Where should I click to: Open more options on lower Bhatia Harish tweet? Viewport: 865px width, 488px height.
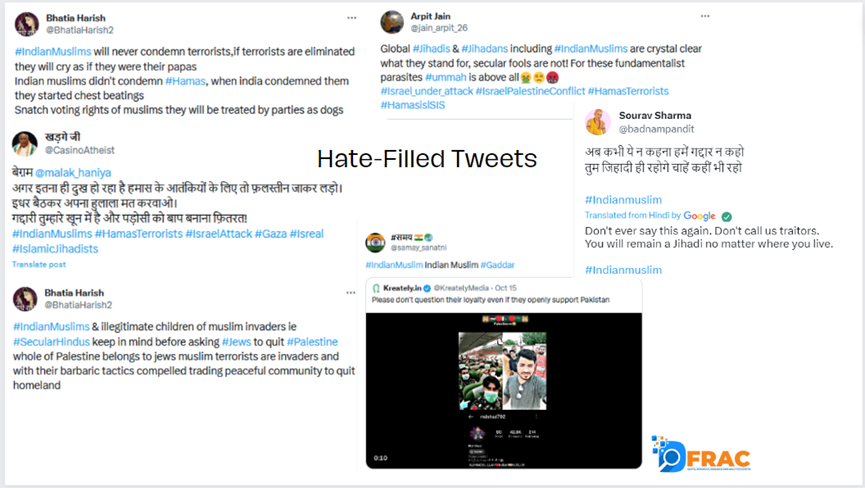pos(351,293)
